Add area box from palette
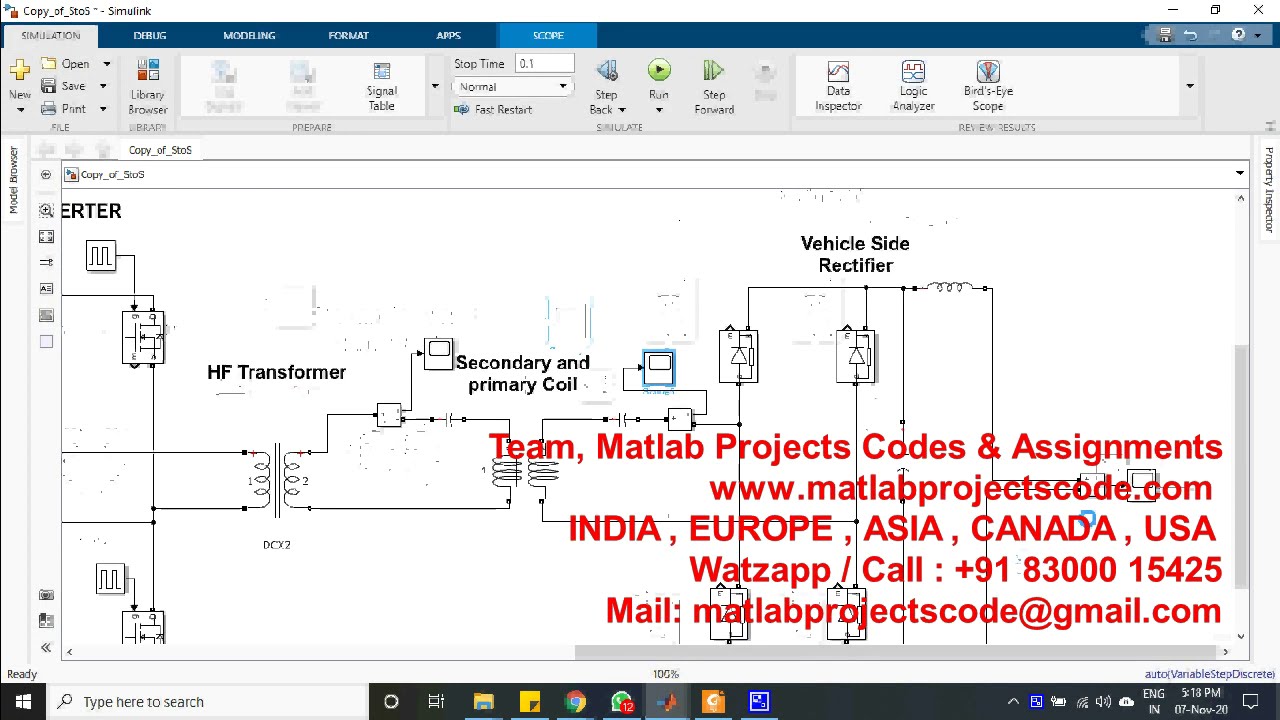The width and height of the screenshot is (1280, 720). [x=46, y=342]
